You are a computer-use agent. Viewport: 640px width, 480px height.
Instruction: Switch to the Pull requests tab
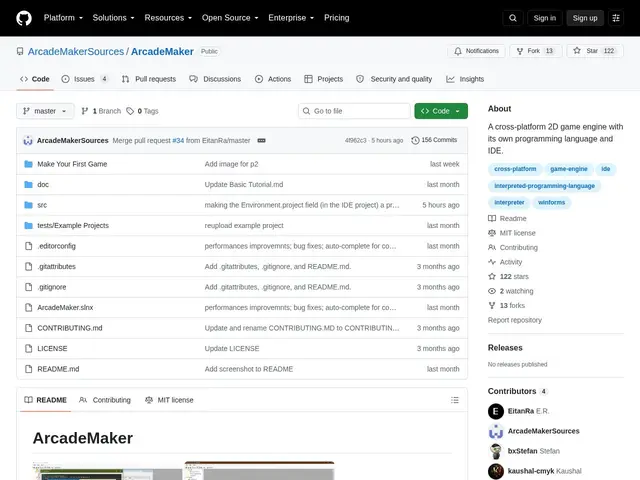[149, 79]
